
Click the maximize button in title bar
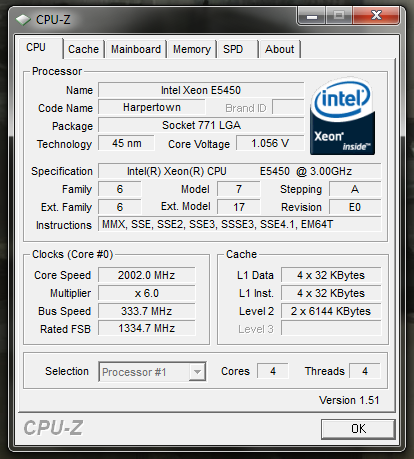pos(339,16)
